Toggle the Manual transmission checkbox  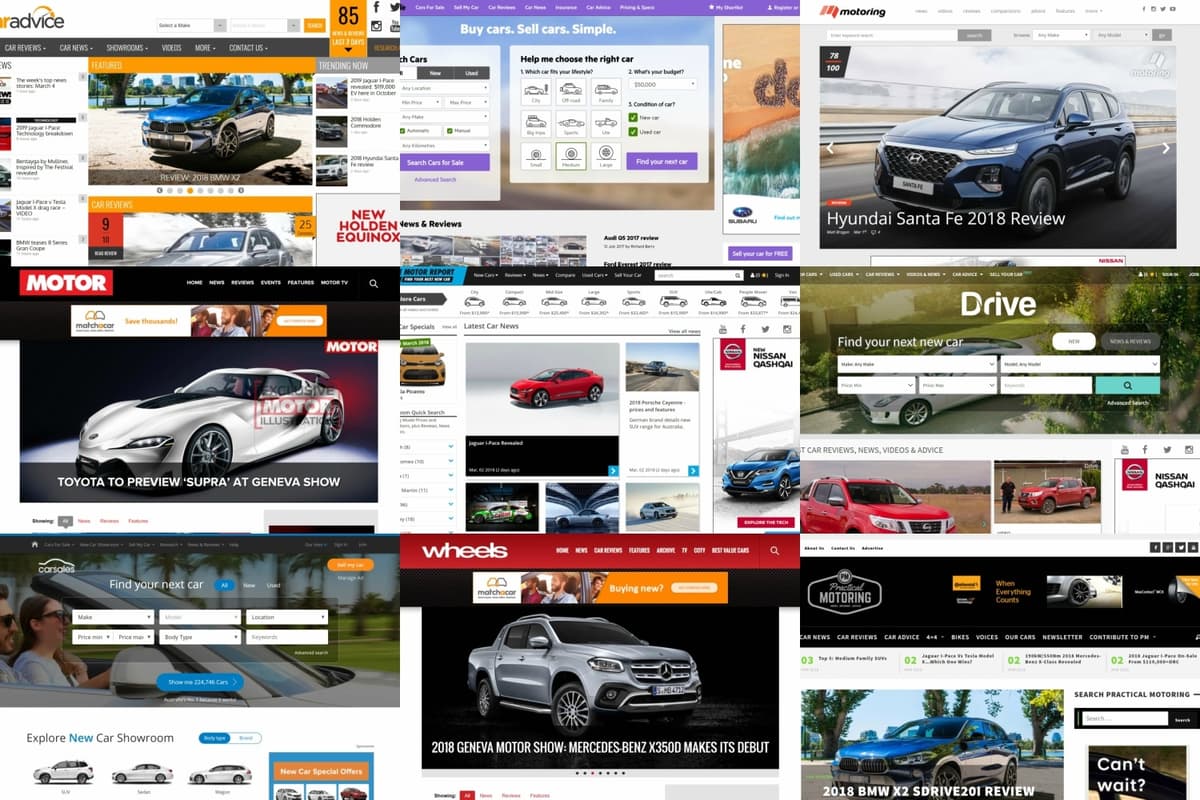448,130
